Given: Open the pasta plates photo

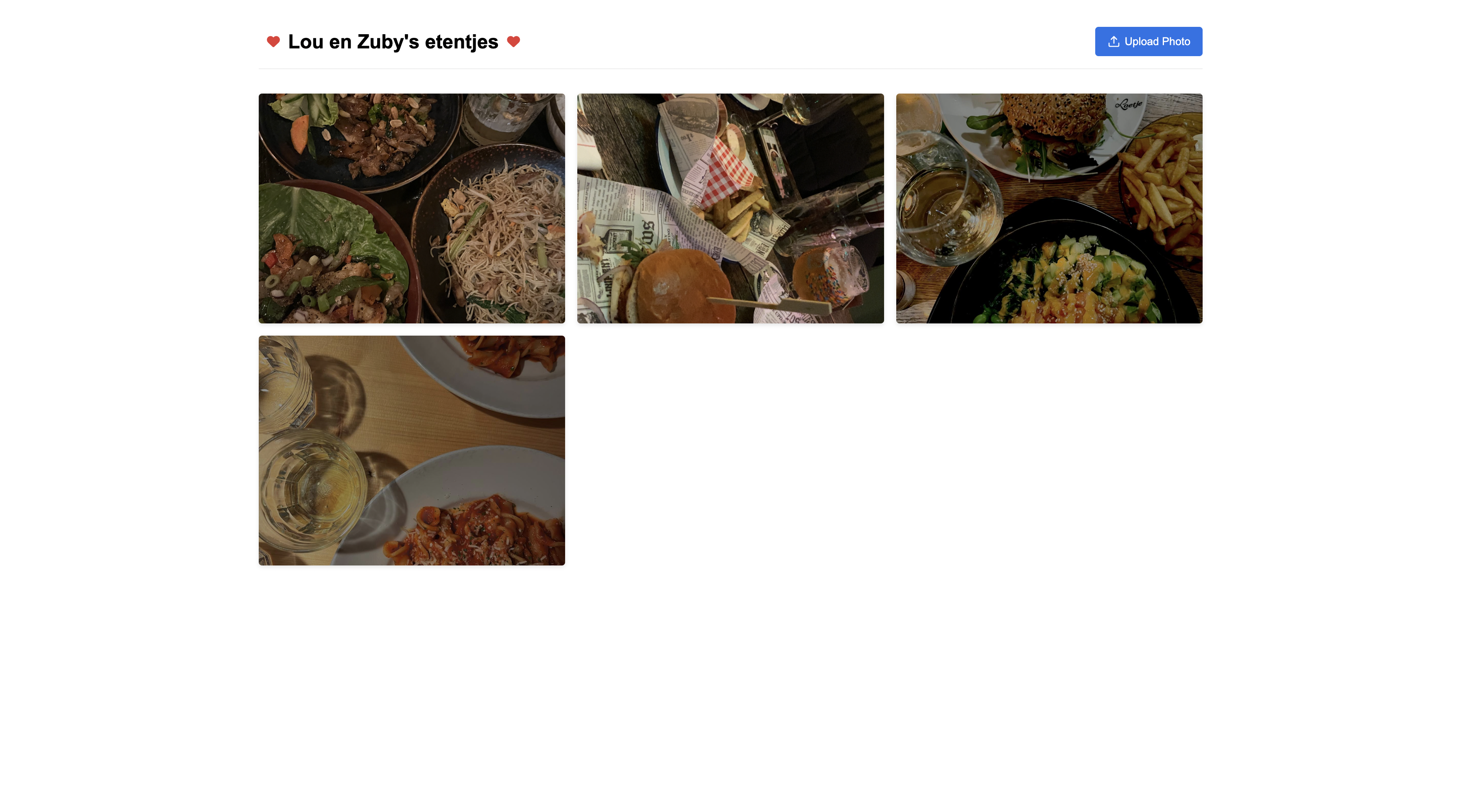Looking at the screenshot, I should pyautogui.click(x=412, y=450).
